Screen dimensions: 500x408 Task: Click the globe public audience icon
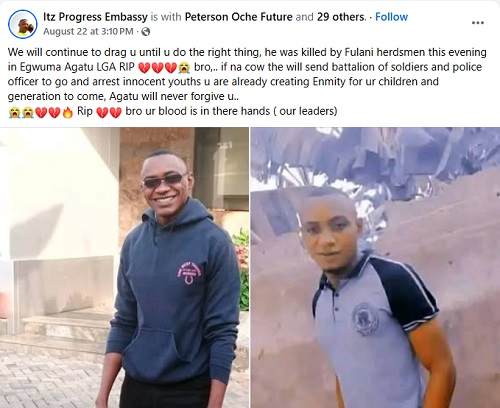click(x=146, y=32)
